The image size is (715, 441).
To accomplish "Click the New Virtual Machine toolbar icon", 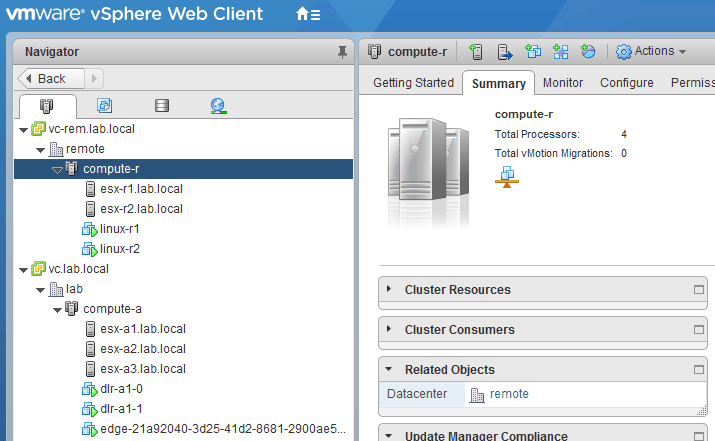I will (533, 52).
